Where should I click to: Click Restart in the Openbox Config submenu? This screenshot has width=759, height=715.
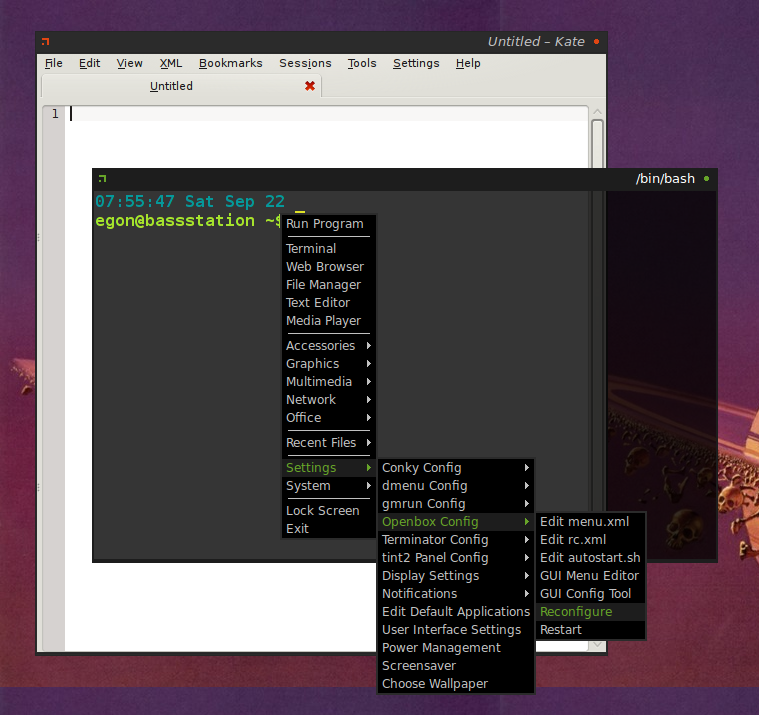click(591, 629)
